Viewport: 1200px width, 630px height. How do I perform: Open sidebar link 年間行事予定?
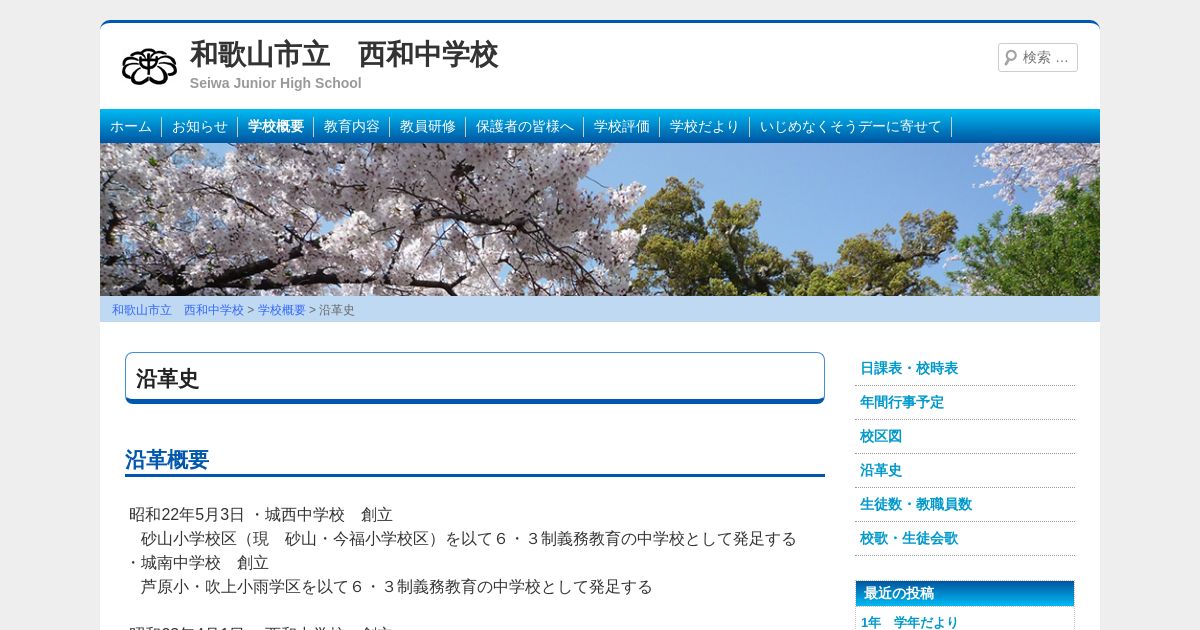(x=902, y=402)
